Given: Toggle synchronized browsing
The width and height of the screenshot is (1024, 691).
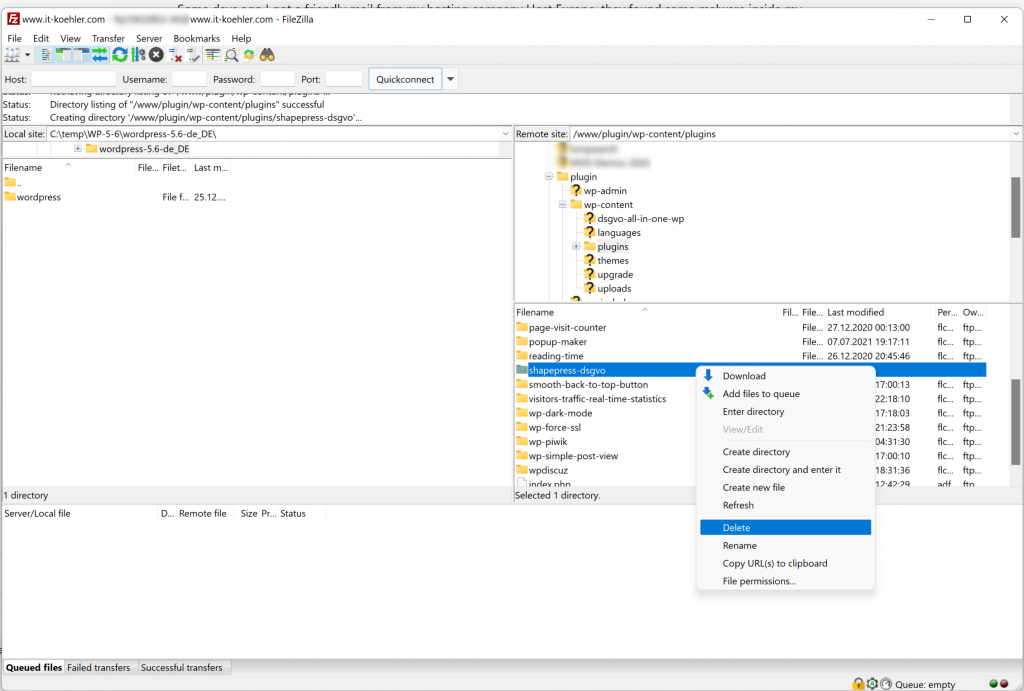Looking at the screenshot, I should pos(249,56).
